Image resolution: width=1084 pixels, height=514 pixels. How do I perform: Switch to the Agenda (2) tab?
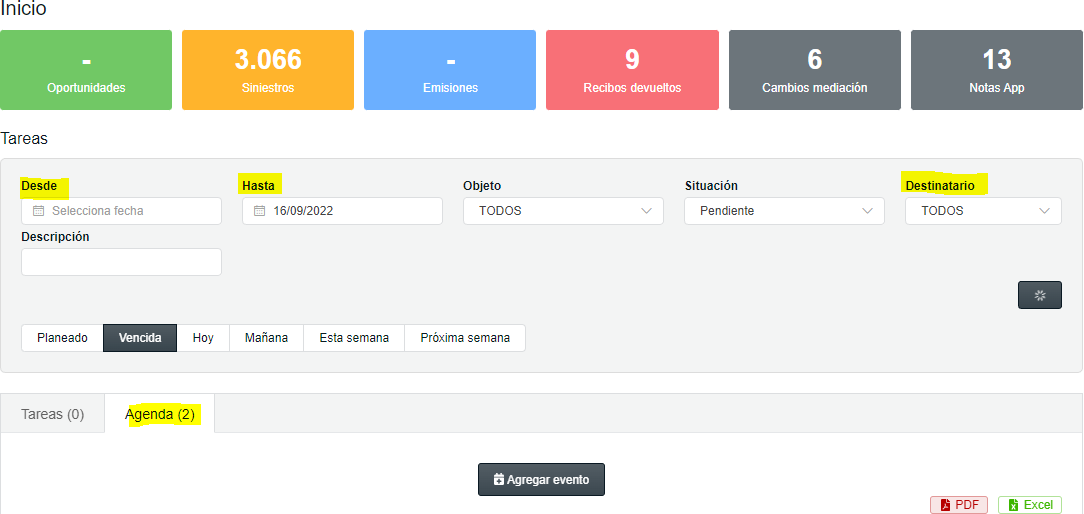tap(160, 414)
